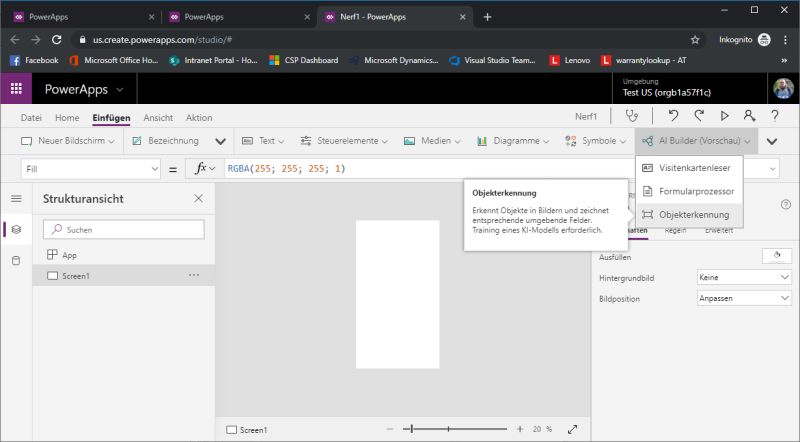
Task: Adjust the canvas zoom slider
Action: (x=455, y=429)
